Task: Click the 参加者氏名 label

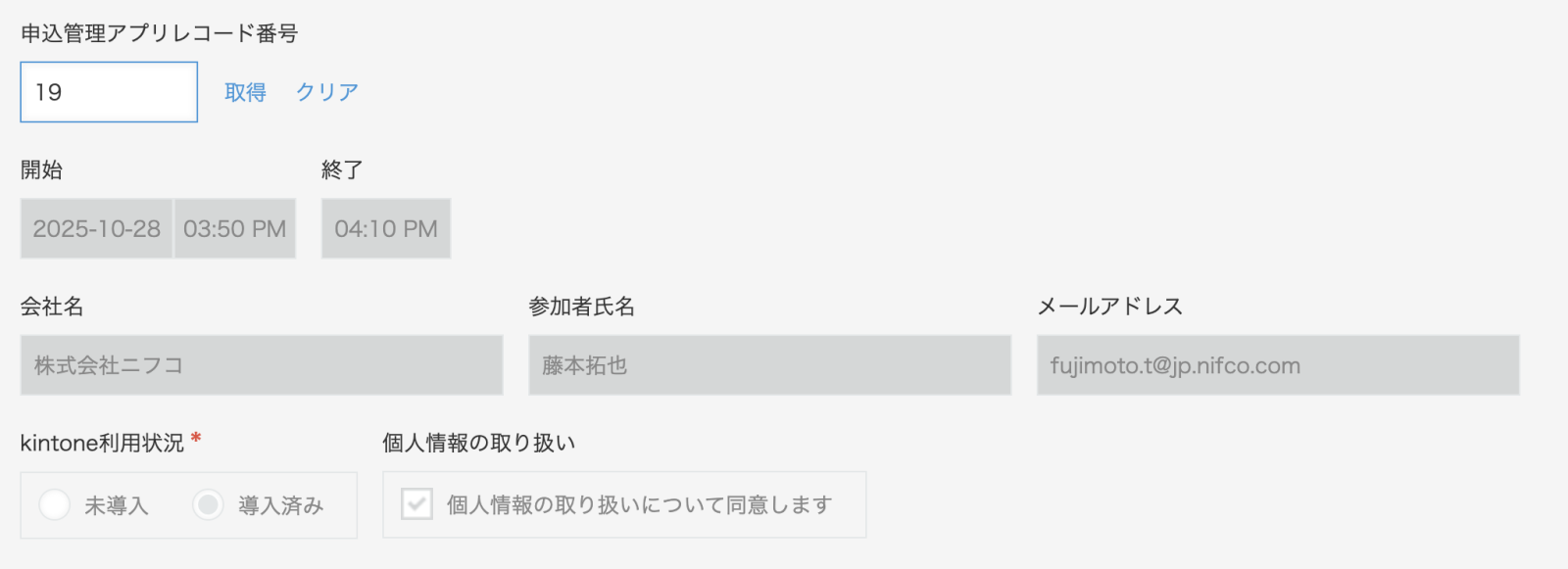Action: (582, 307)
